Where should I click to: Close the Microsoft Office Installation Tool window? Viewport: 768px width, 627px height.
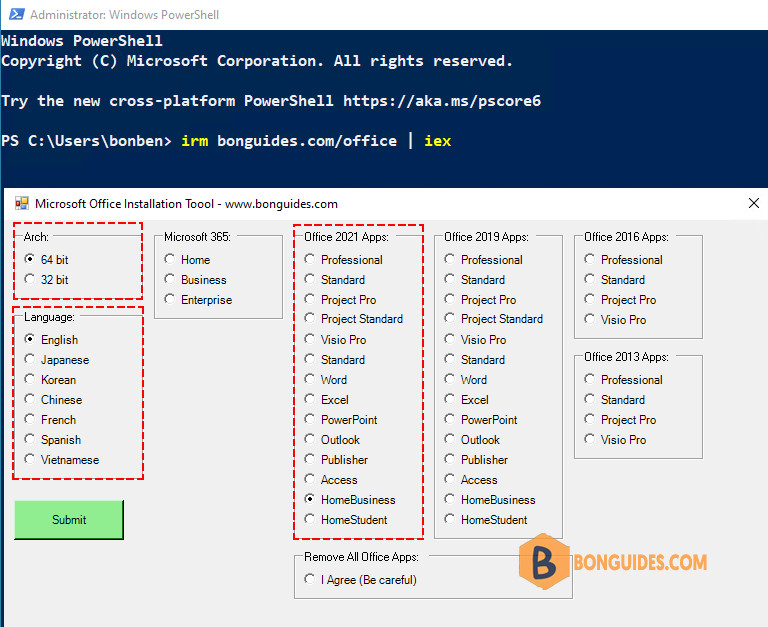754,203
